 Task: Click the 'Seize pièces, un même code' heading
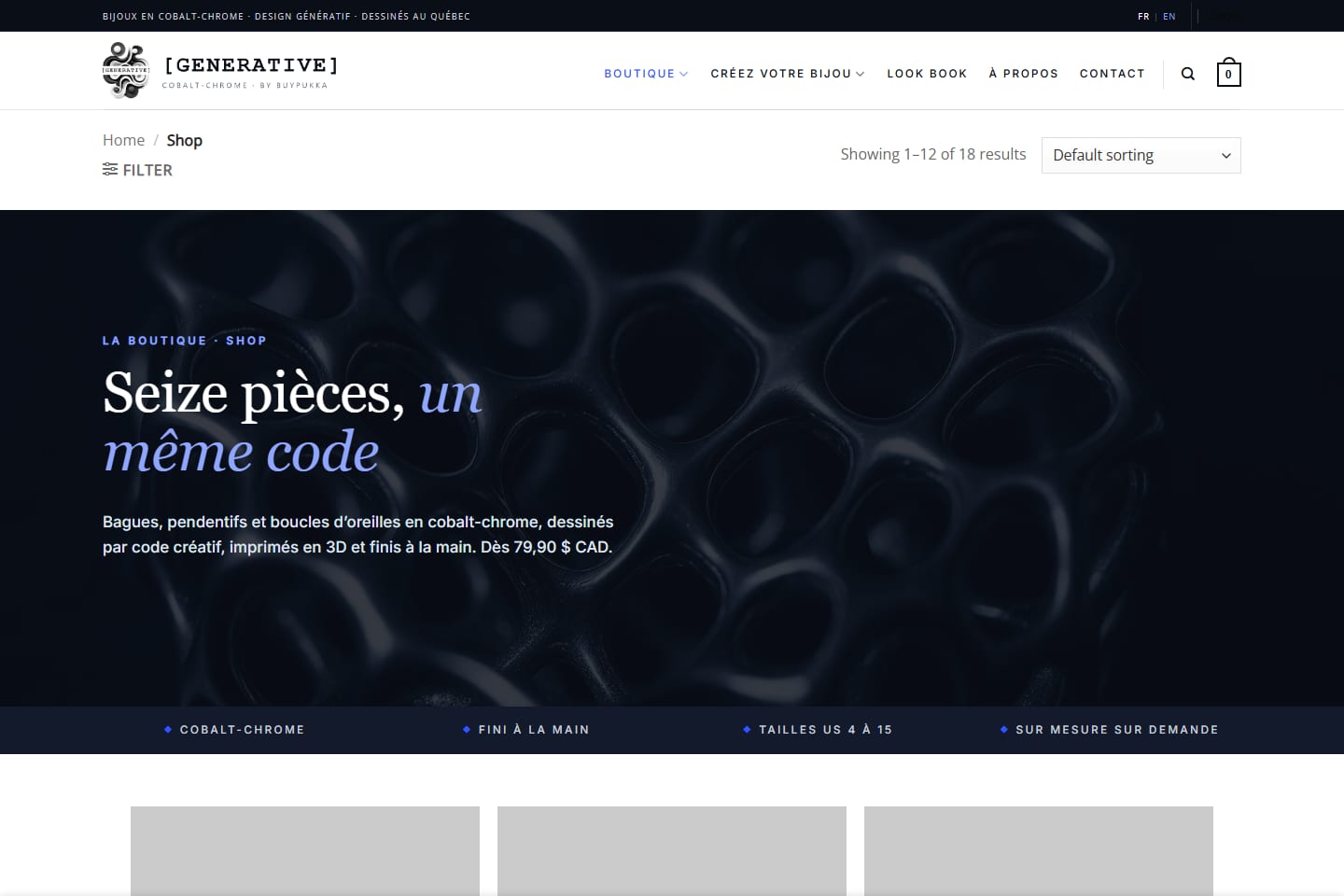[292, 422]
